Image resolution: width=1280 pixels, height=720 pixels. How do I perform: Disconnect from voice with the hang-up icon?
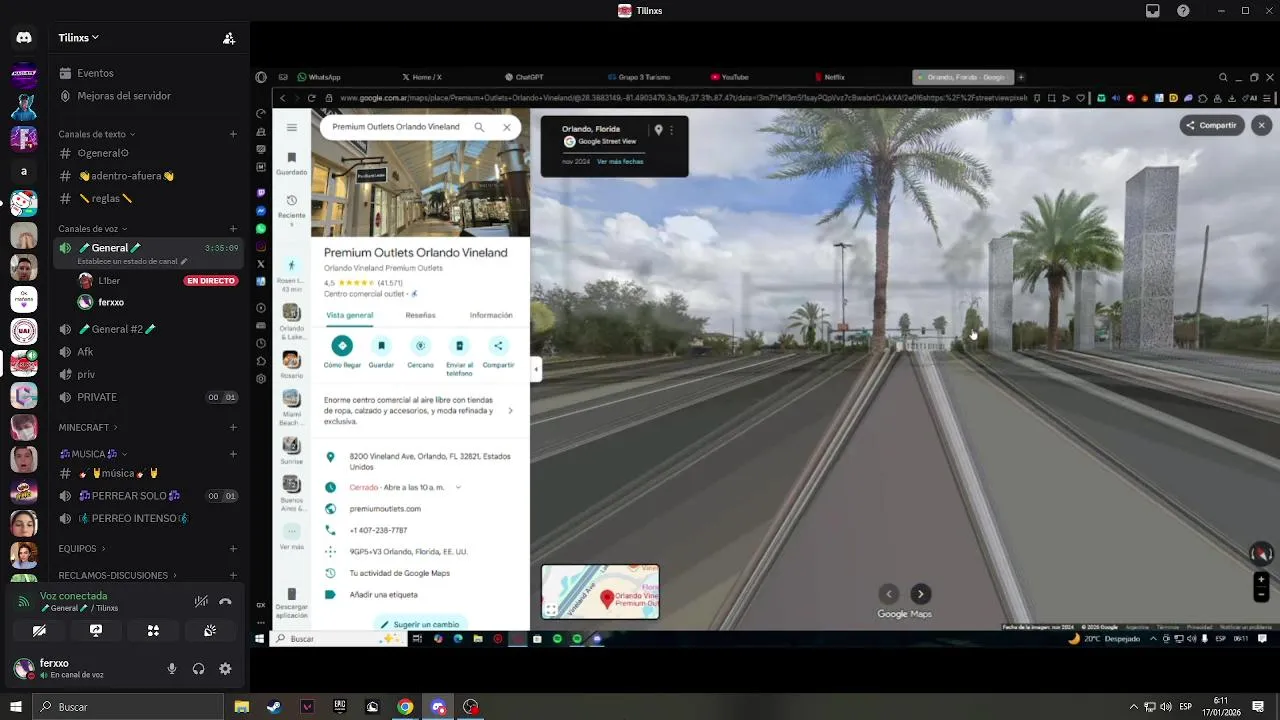coord(225,601)
